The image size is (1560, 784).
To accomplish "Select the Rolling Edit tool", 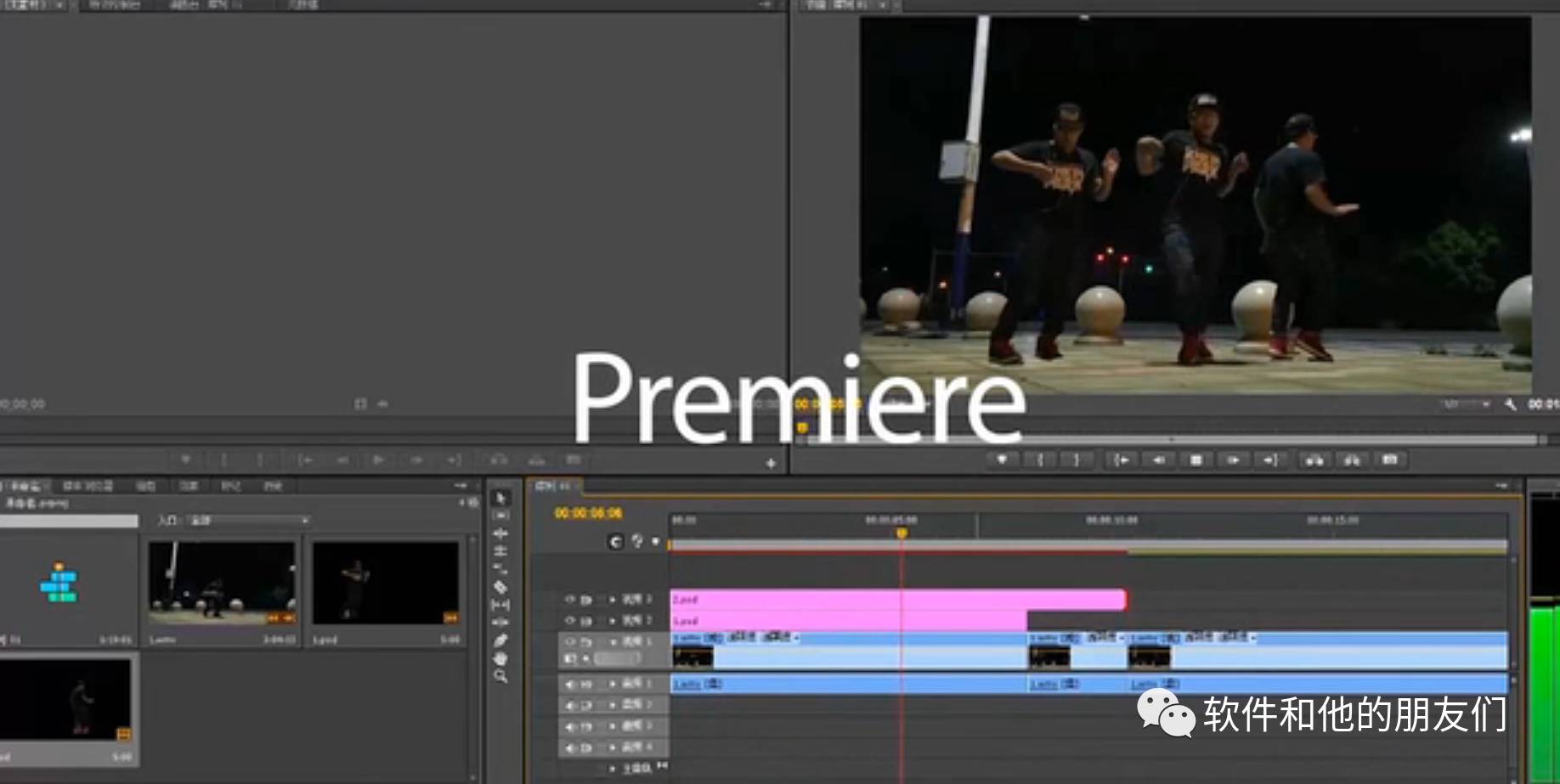I will click(x=500, y=551).
